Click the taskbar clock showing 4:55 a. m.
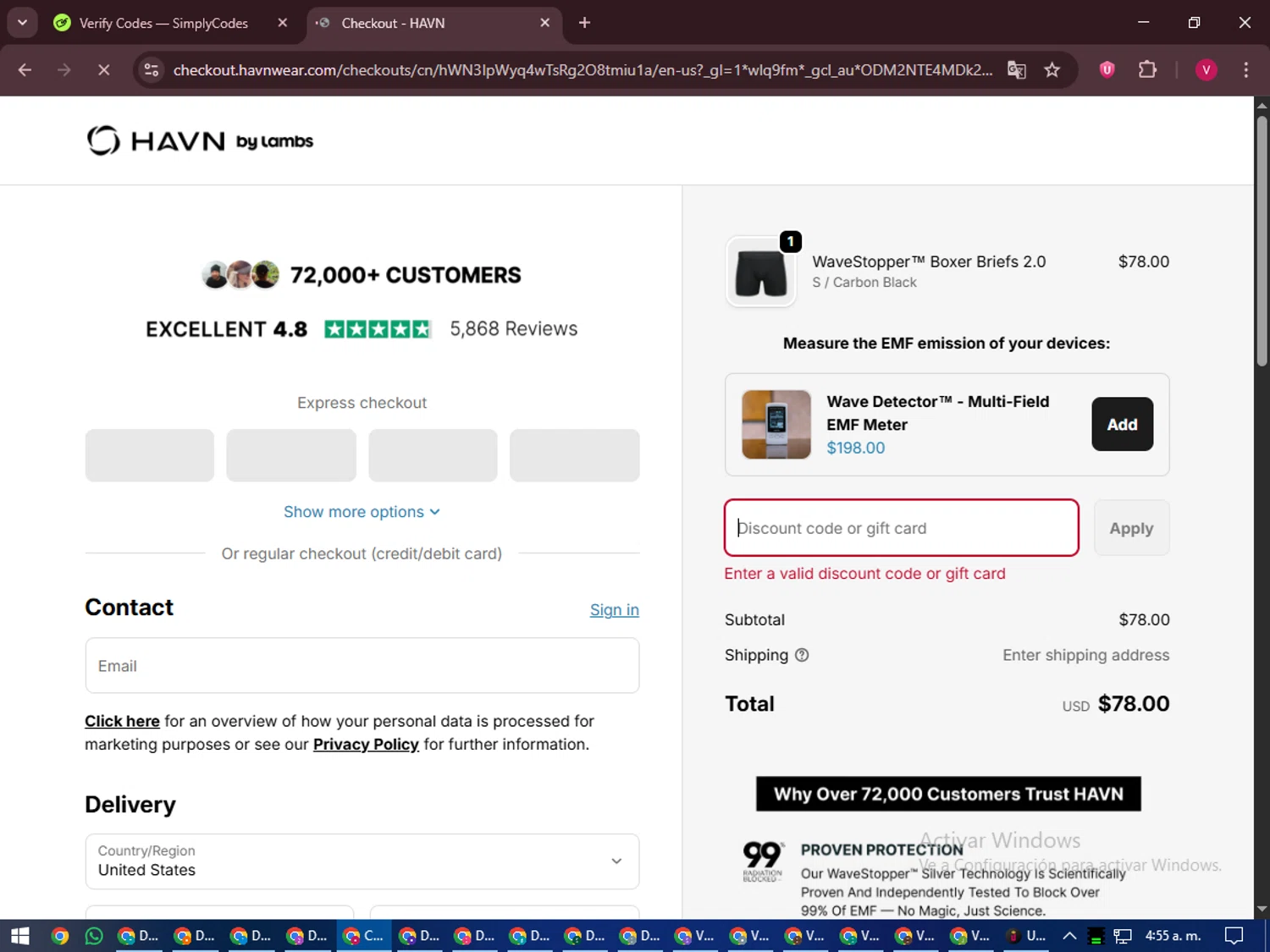 coord(1173,936)
